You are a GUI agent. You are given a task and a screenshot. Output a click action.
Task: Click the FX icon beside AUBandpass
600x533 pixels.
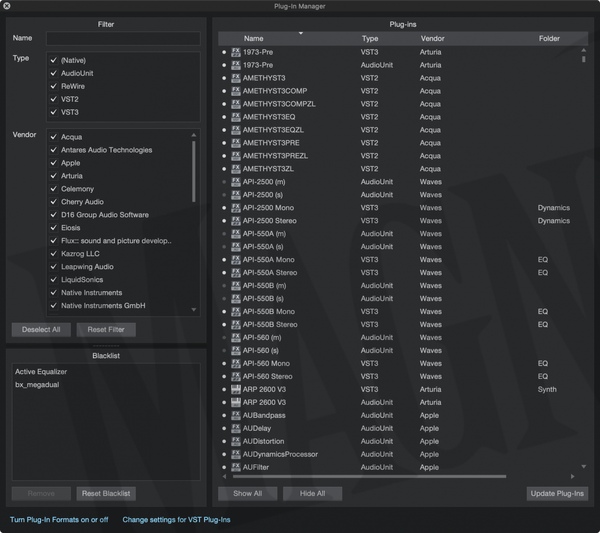(236, 415)
